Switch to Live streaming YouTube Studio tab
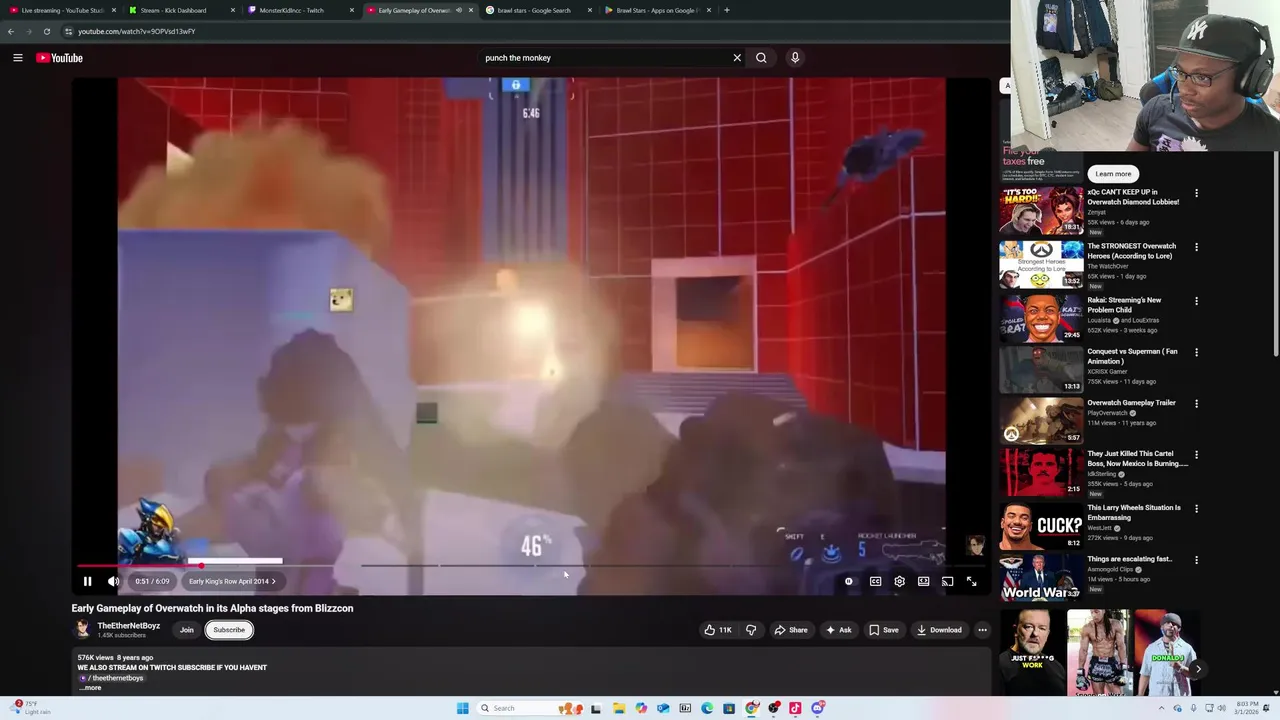The height and width of the screenshot is (720, 1280). (x=61, y=10)
